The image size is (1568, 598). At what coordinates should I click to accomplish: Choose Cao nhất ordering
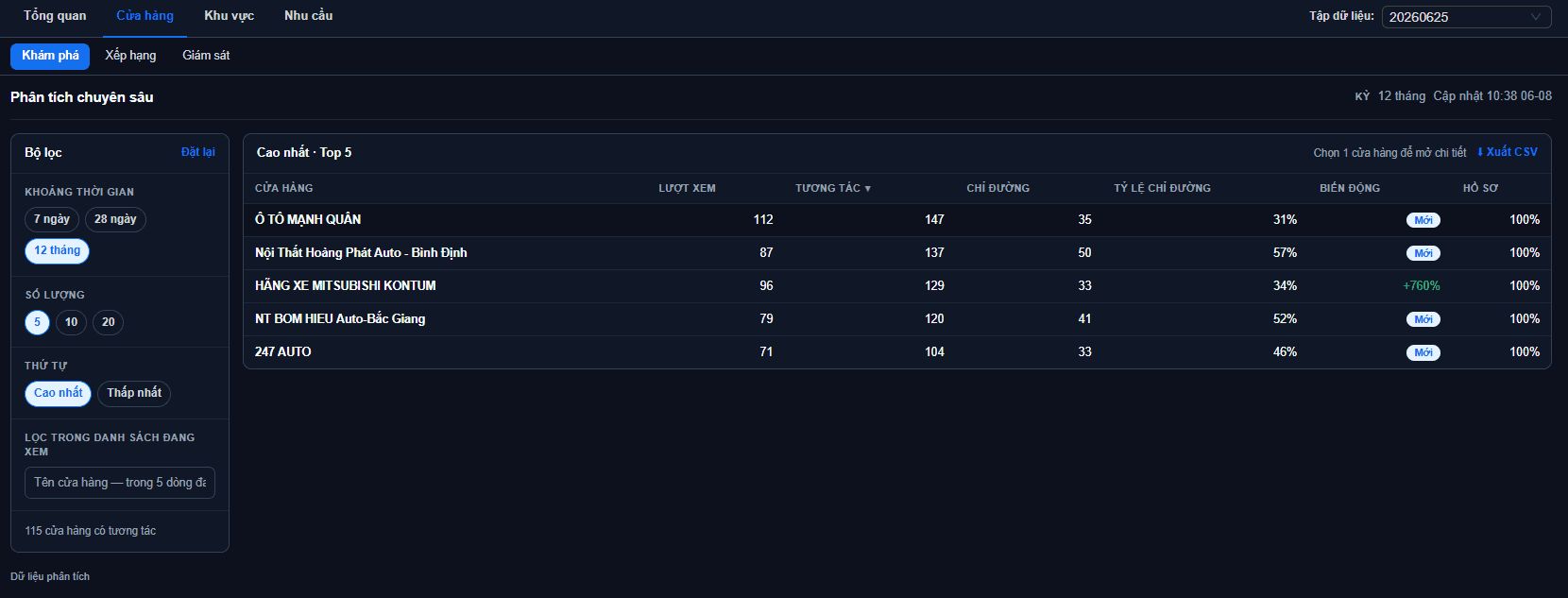coord(58,393)
